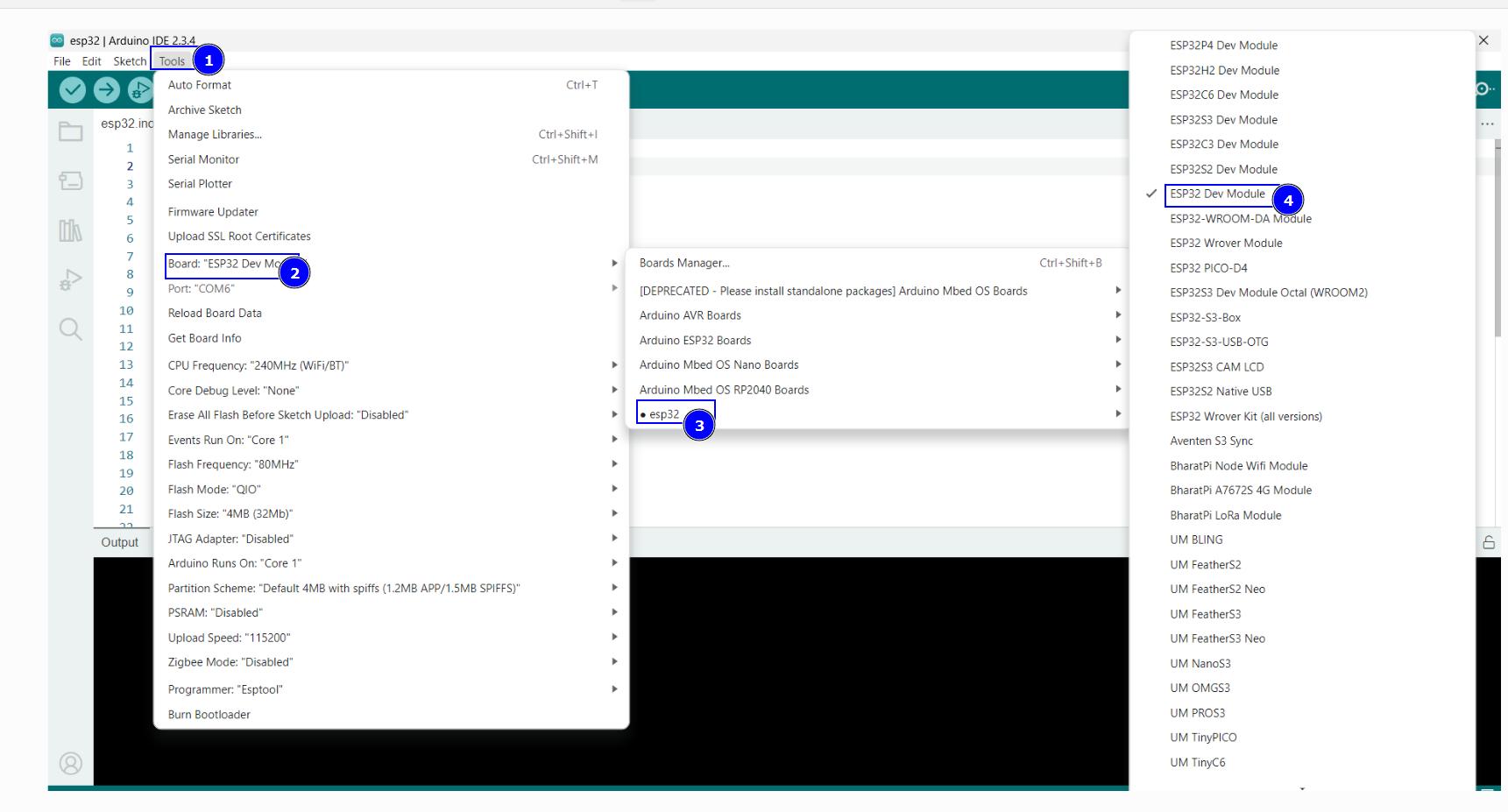Choose Upload SSL Root Certificates
Viewport: 1508px width, 812px height.
tap(391, 237)
